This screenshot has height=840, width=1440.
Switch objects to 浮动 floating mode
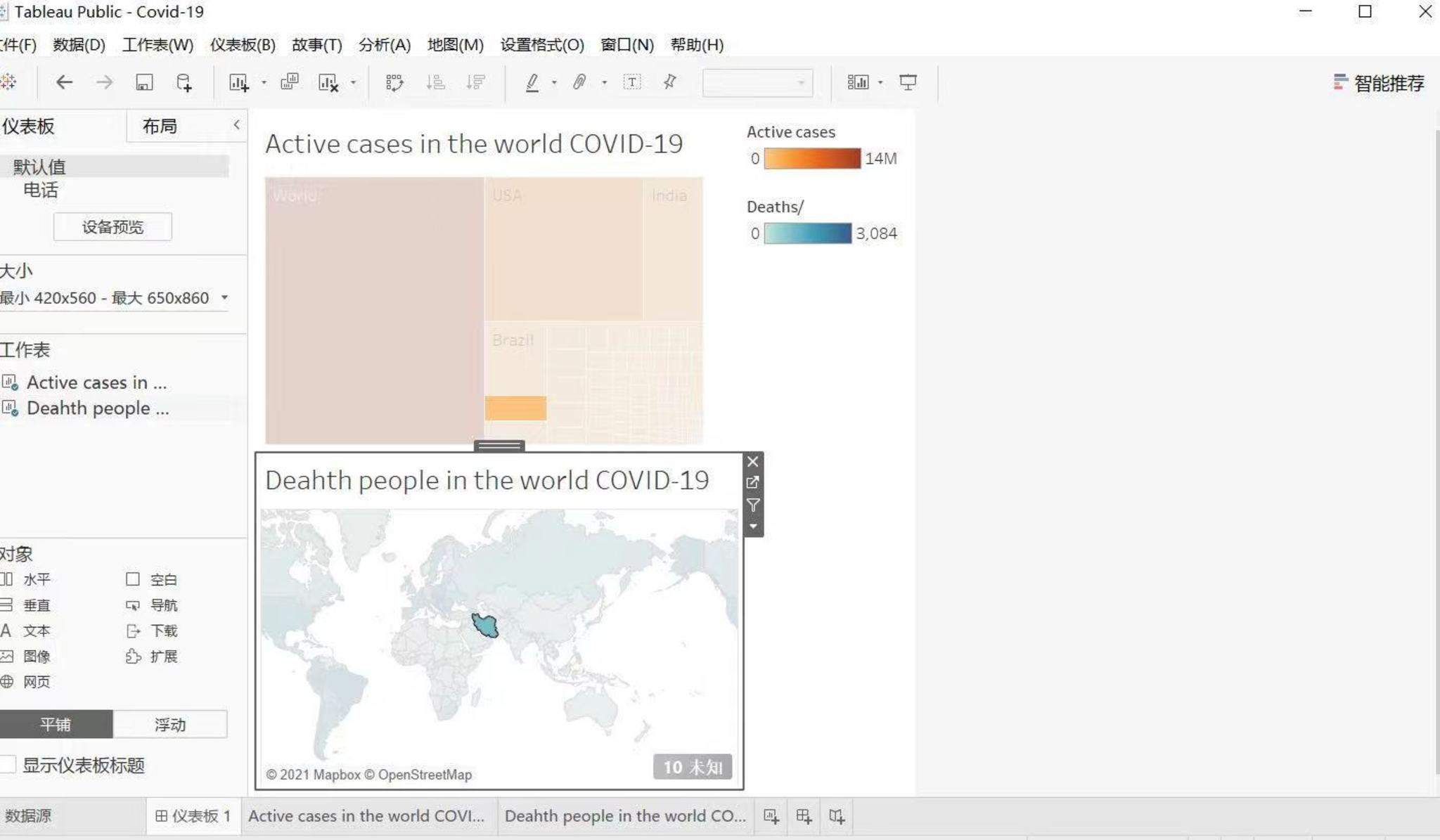pos(169,725)
